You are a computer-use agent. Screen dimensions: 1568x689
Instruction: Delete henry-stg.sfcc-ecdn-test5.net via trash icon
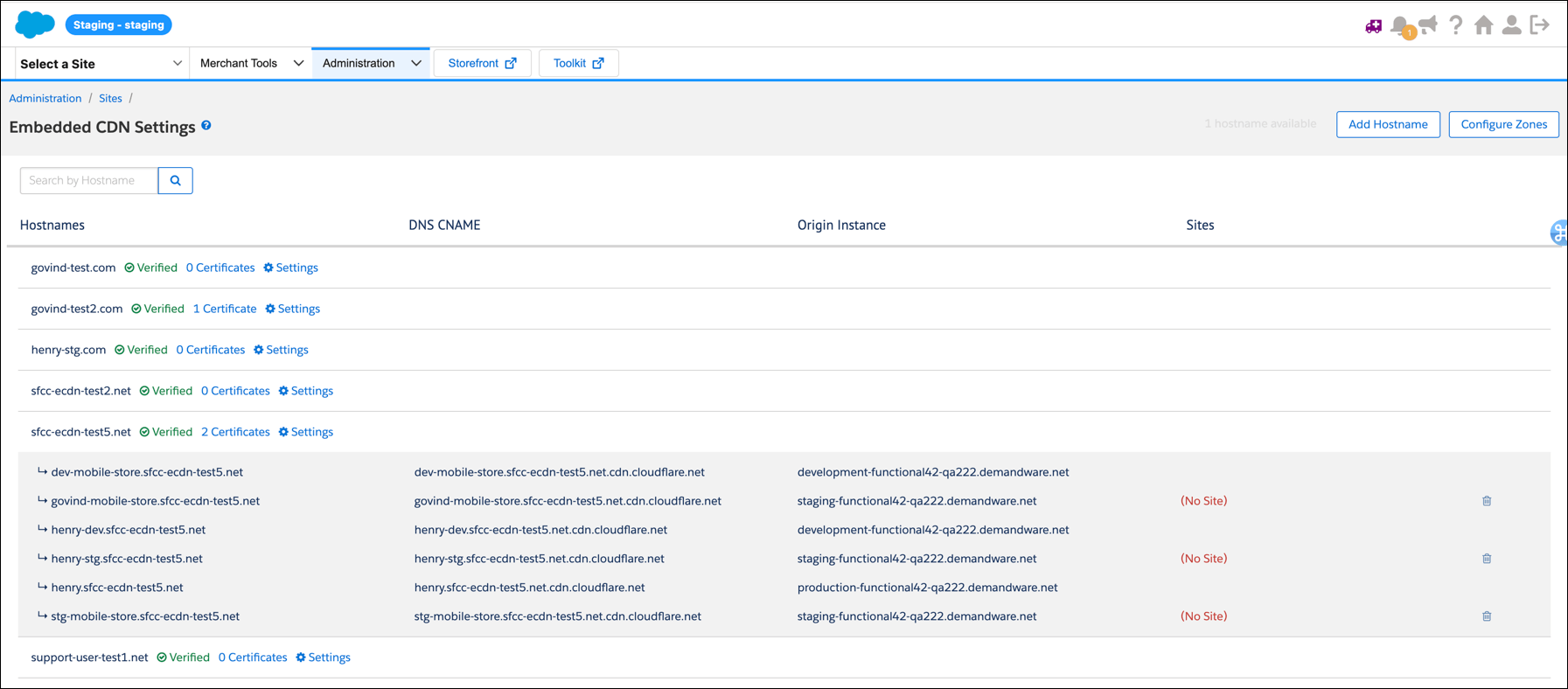[1487, 559]
